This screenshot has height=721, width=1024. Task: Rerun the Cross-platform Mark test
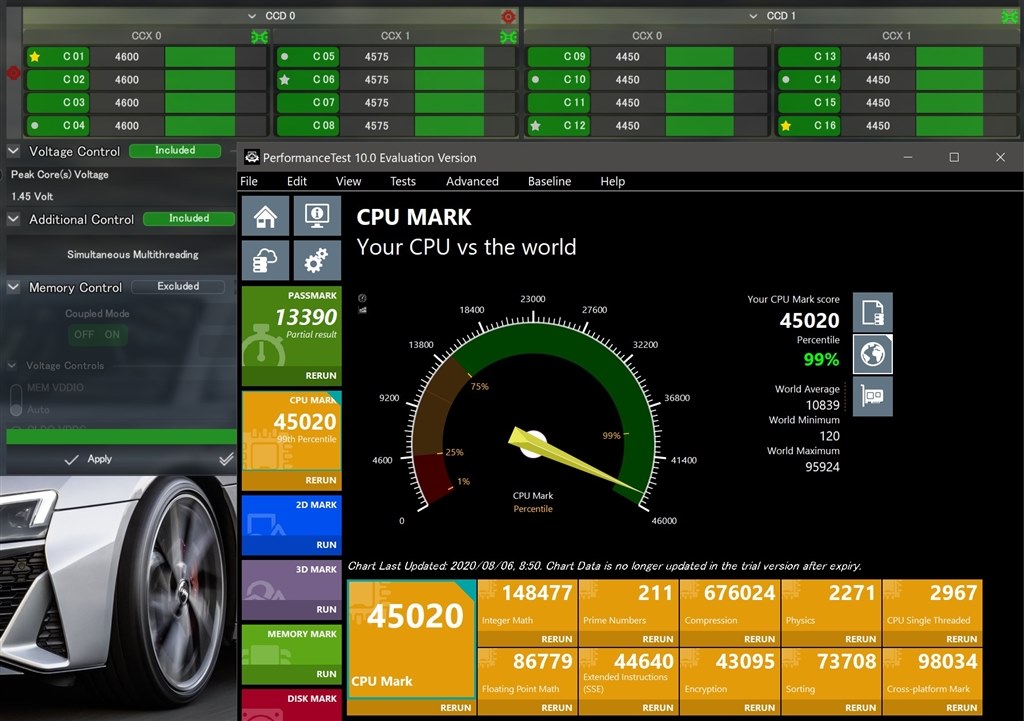coord(961,708)
